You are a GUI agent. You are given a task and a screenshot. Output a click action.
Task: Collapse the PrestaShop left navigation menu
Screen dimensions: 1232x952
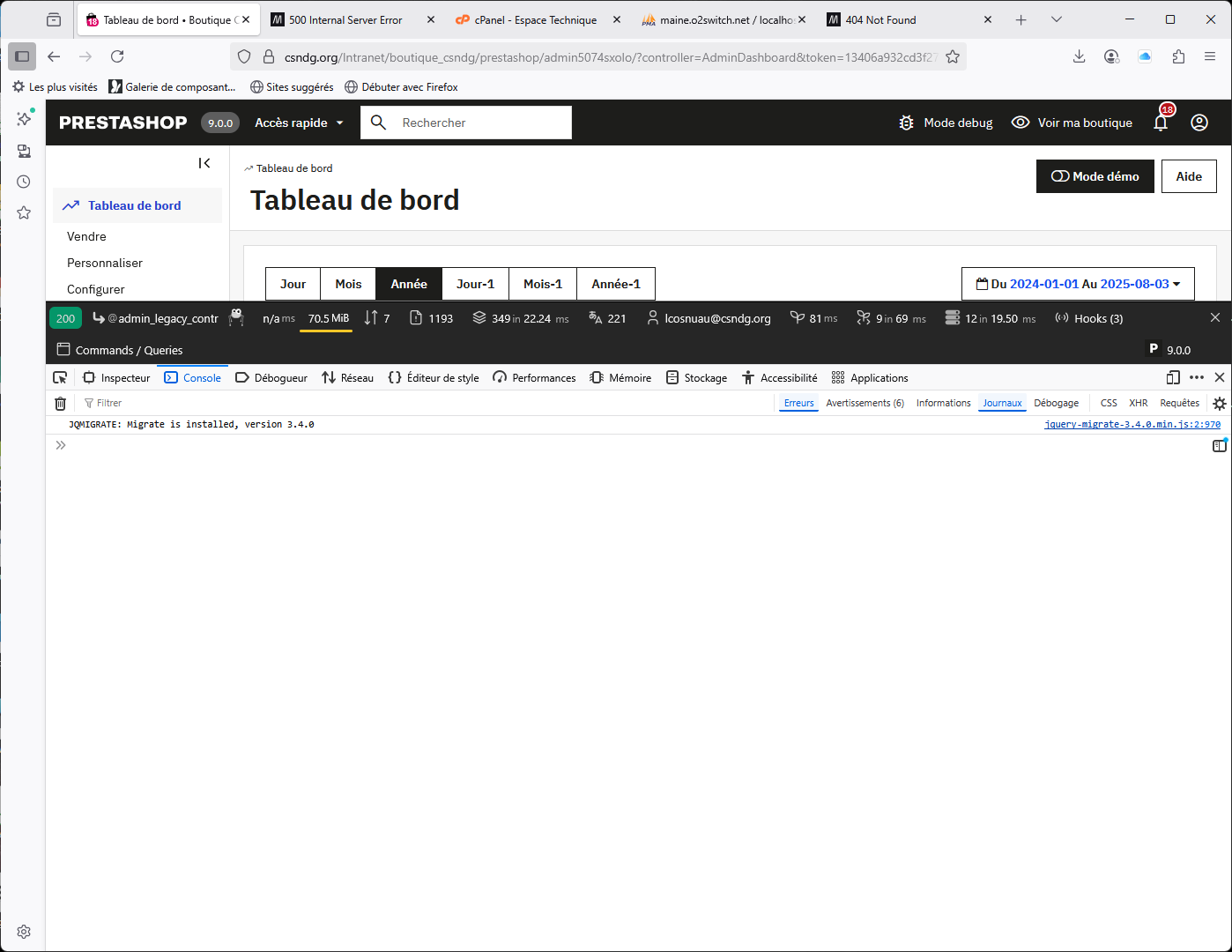pyautogui.click(x=204, y=163)
